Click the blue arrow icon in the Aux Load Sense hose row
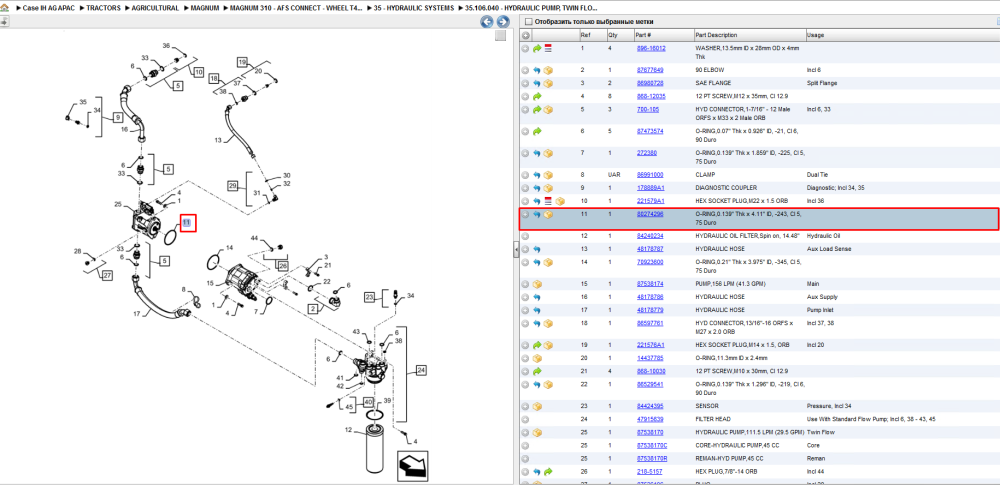The height and width of the screenshot is (485, 1000). pyautogui.click(x=536, y=249)
